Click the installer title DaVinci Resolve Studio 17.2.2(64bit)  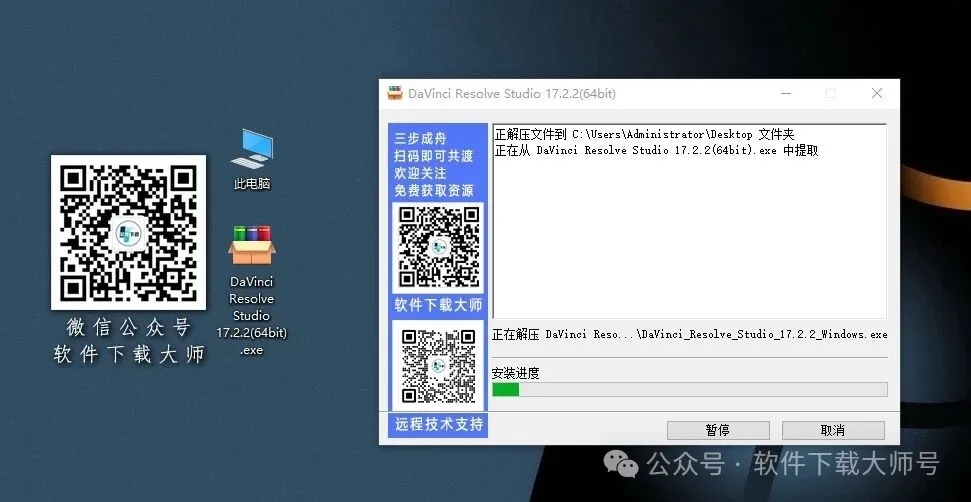(x=512, y=93)
